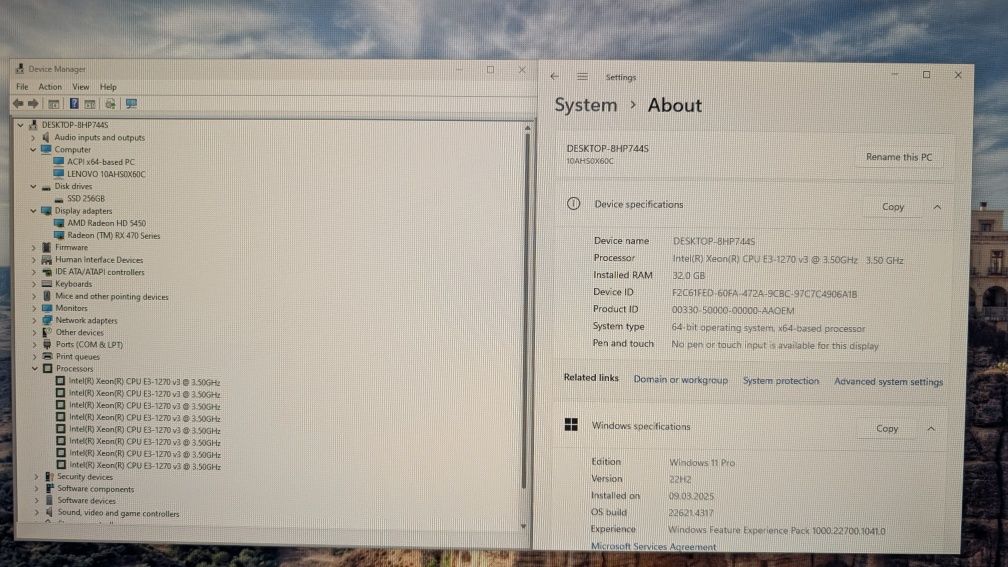Click the Device specifications info icon
Screen dimensions: 1008x567
pyautogui.click(x=573, y=204)
